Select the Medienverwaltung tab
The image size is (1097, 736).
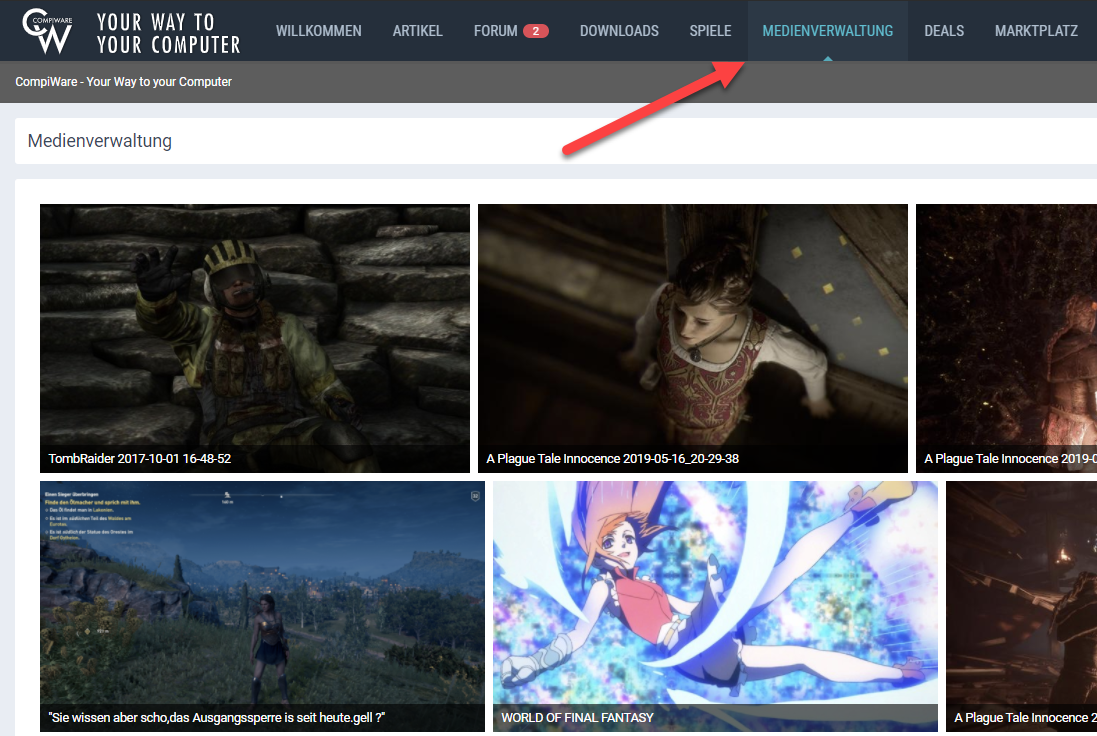click(x=828, y=31)
